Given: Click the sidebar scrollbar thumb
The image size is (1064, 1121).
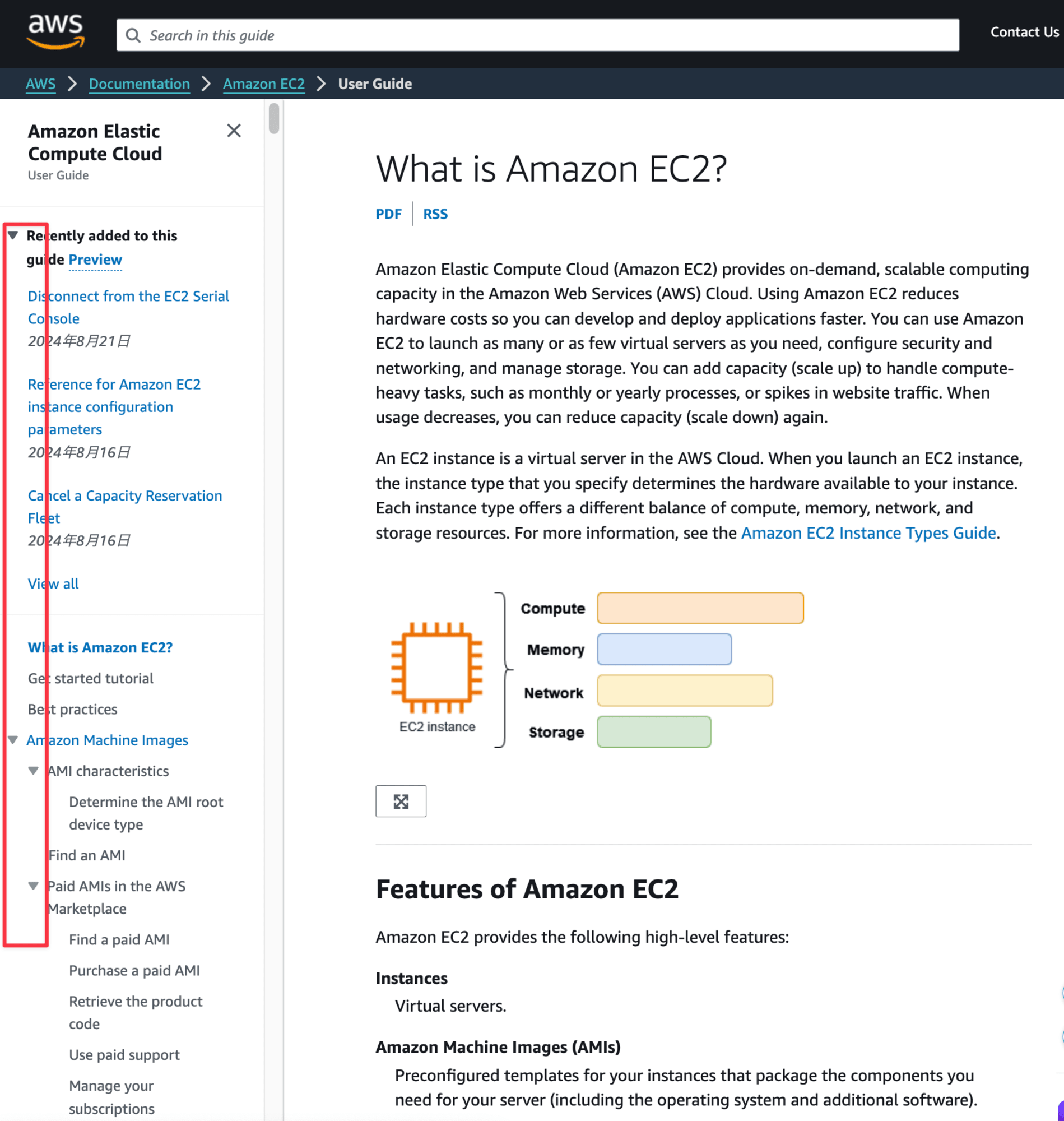Looking at the screenshot, I should point(274,118).
